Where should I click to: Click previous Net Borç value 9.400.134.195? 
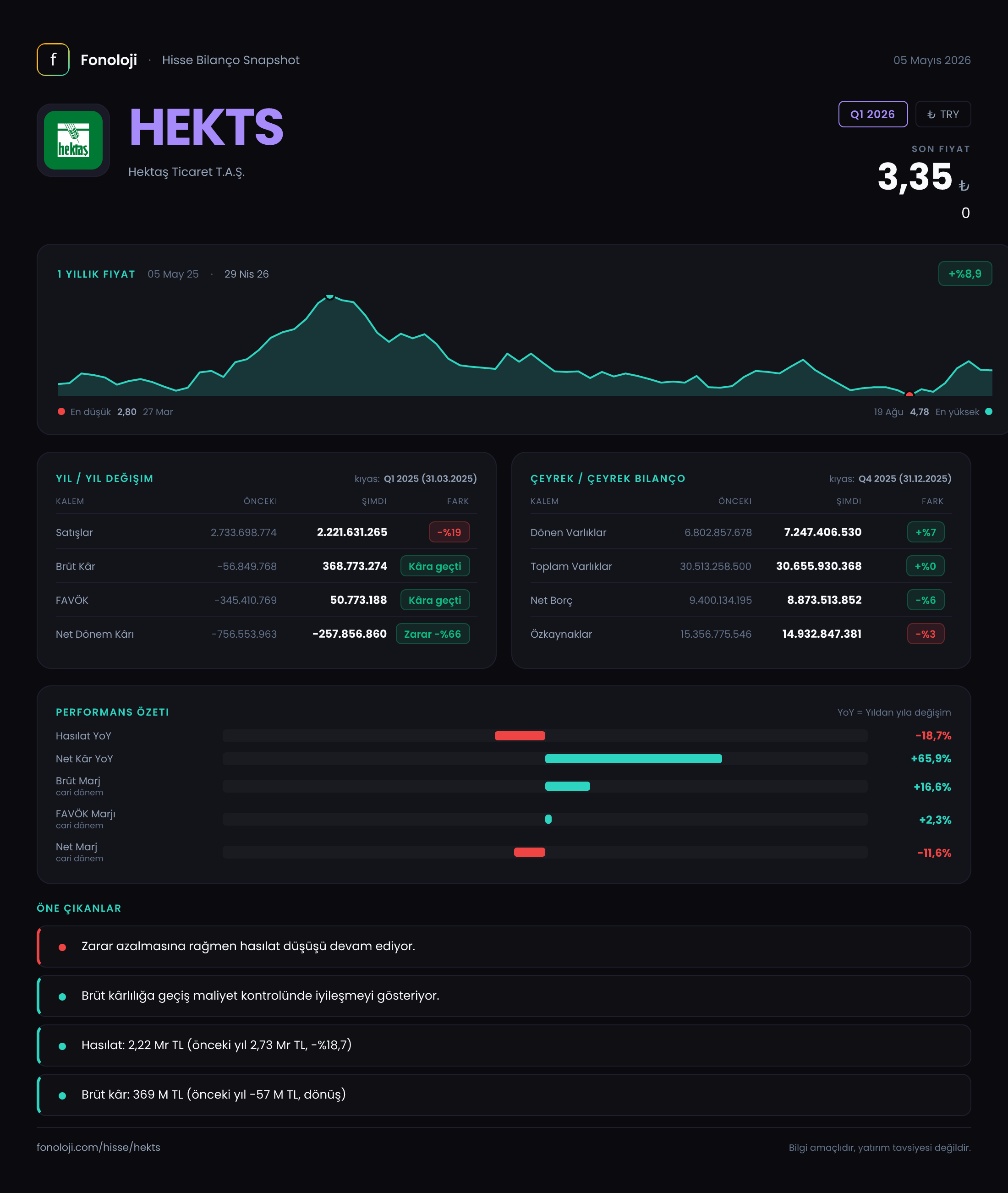coord(721,601)
